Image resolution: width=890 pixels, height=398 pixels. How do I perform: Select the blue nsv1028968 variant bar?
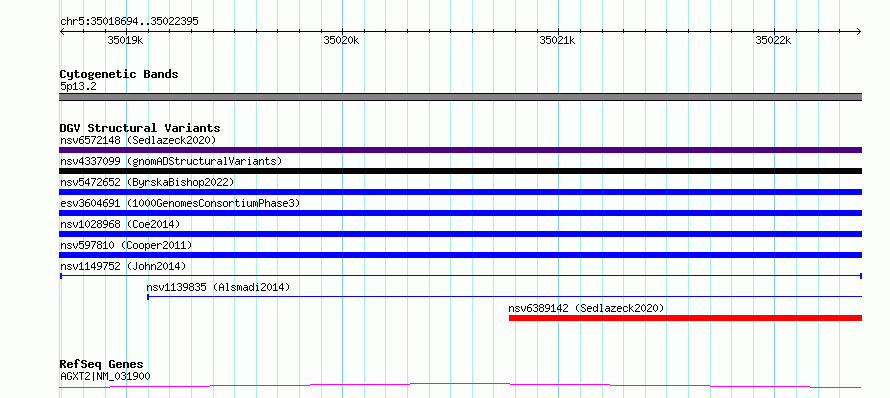[460, 234]
